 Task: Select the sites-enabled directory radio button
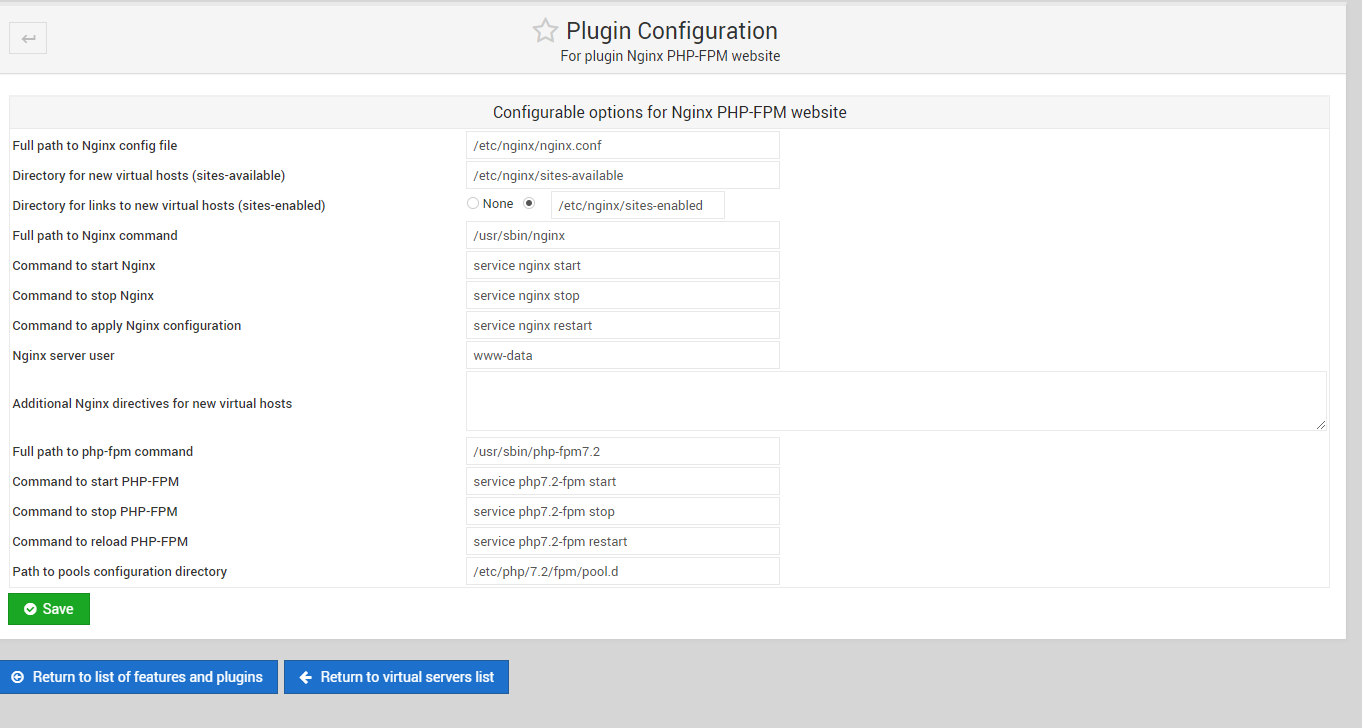point(530,203)
